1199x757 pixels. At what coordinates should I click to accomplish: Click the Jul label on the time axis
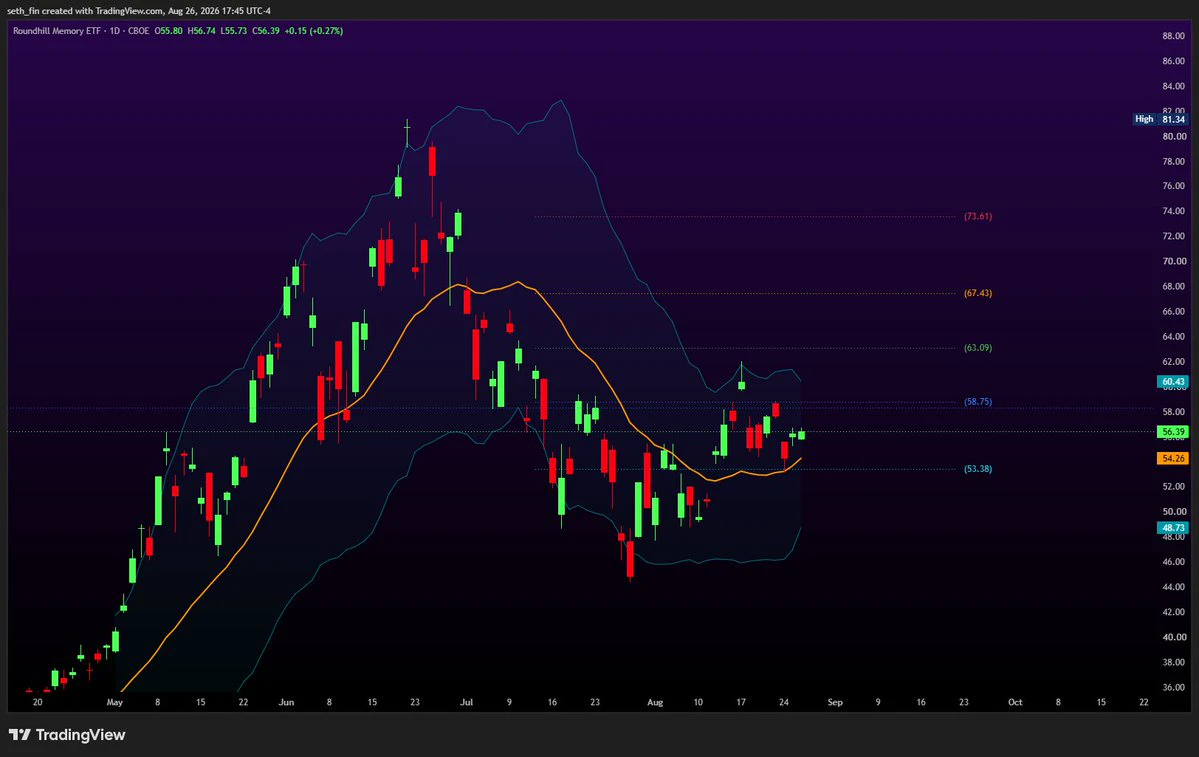pos(466,703)
